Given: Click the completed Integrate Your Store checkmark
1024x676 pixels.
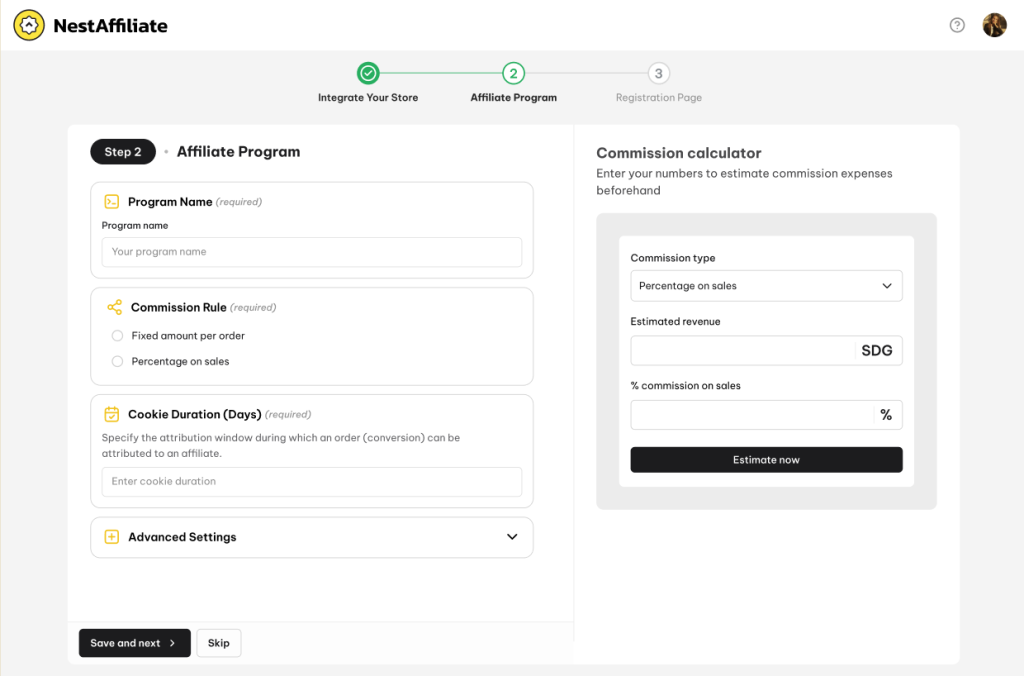Looking at the screenshot, I should coord(368,73).
